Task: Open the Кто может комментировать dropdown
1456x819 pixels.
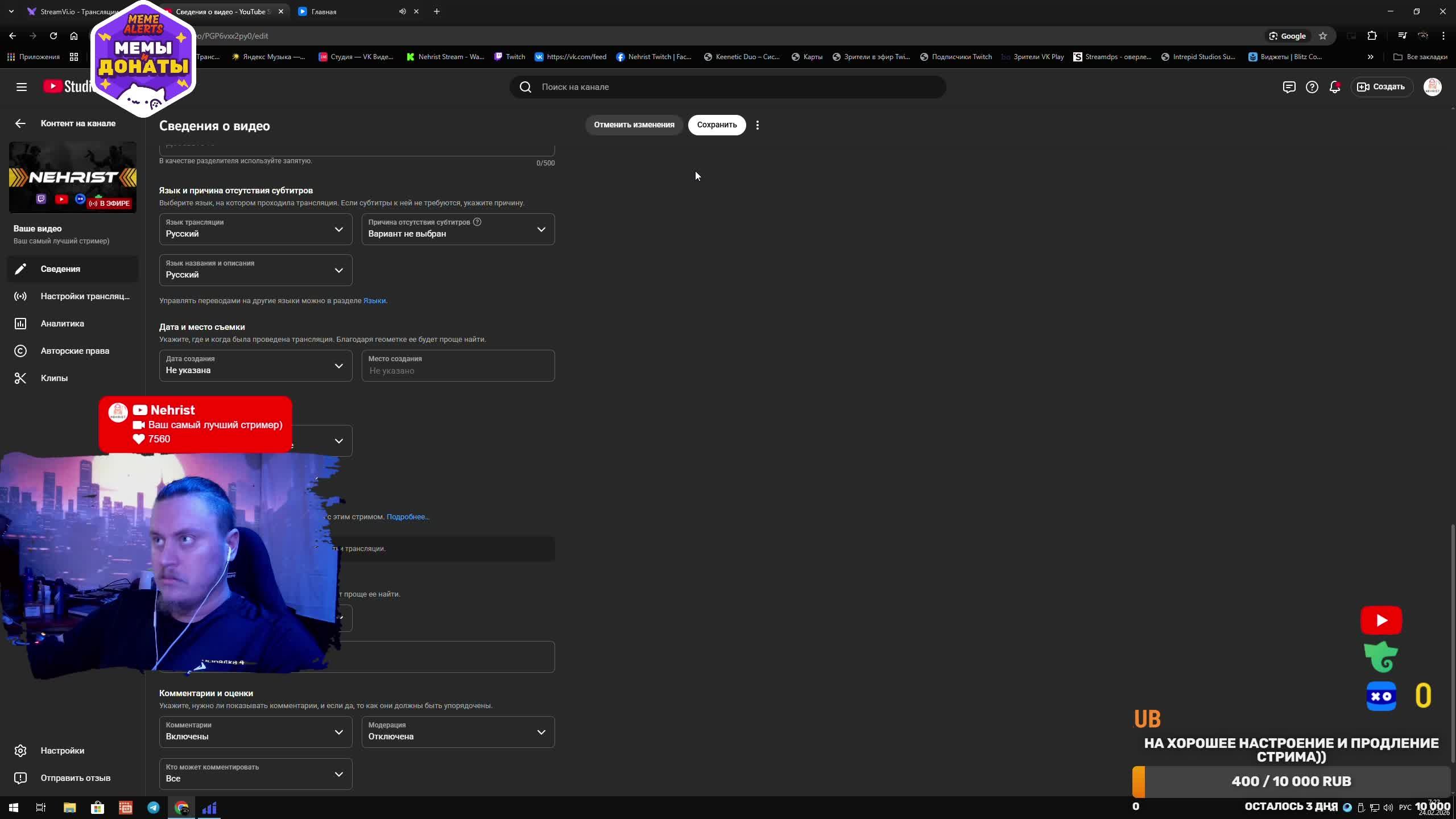Action: [255, 774]
